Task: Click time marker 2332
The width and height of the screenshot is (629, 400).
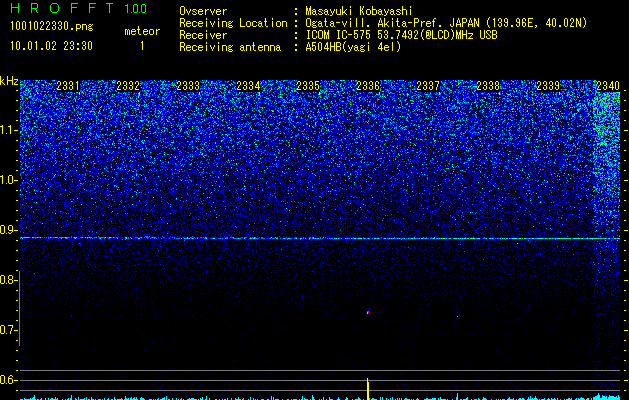Action: click(128, 86)
